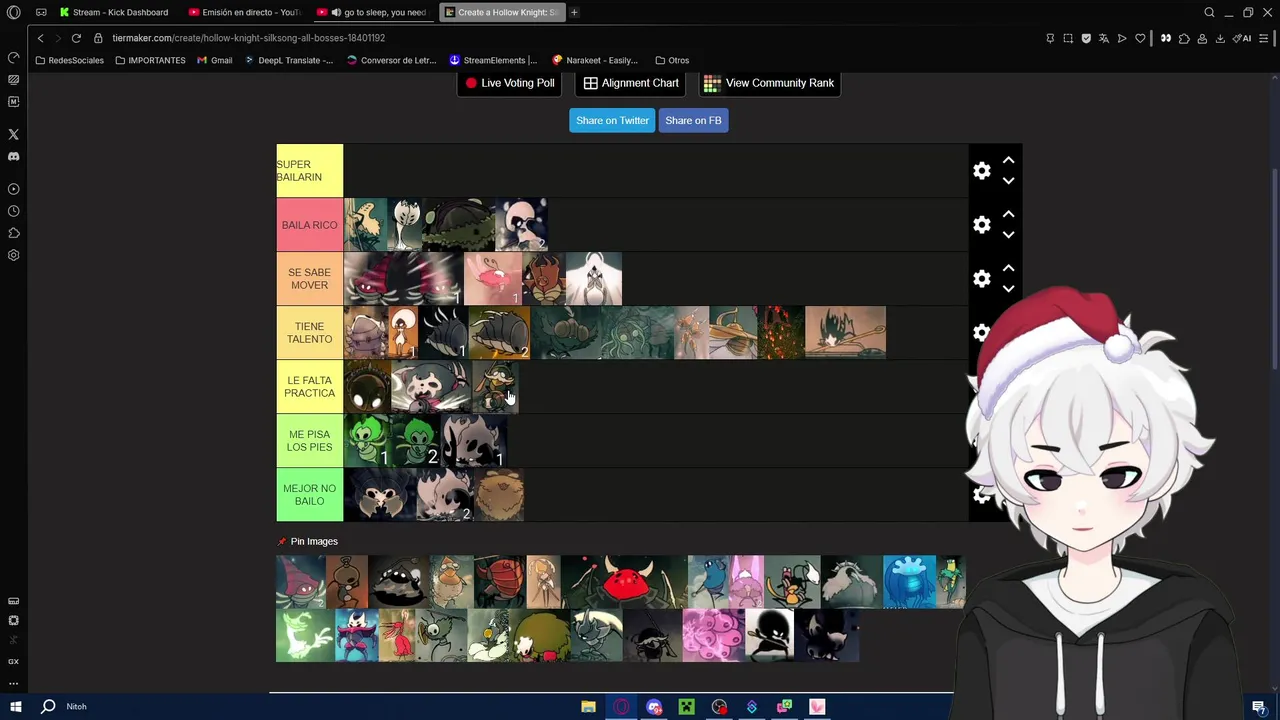Switch to go to sleep, you need tab

point(373,12)
